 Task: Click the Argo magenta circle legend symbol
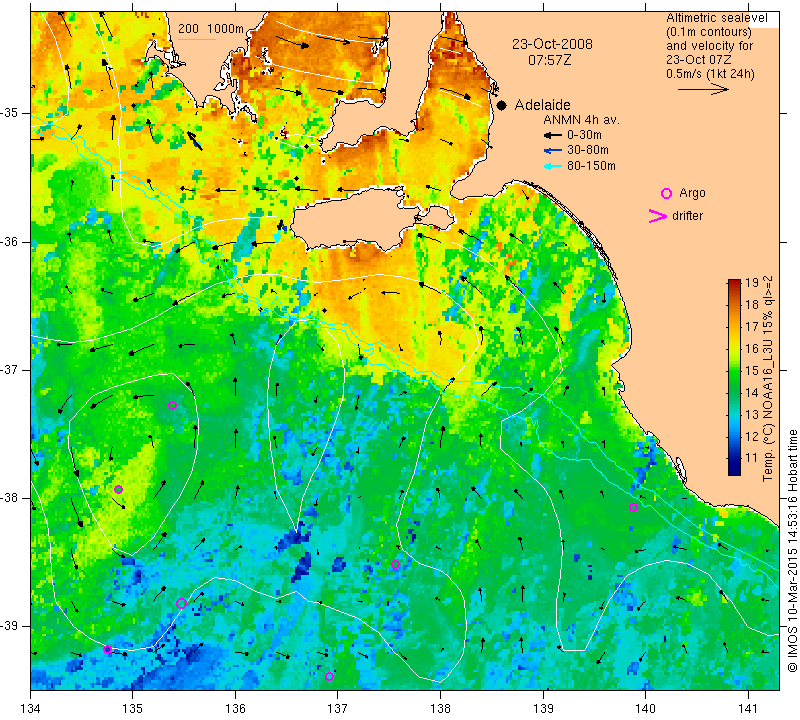pyautogui.click(x=666, y=193)
